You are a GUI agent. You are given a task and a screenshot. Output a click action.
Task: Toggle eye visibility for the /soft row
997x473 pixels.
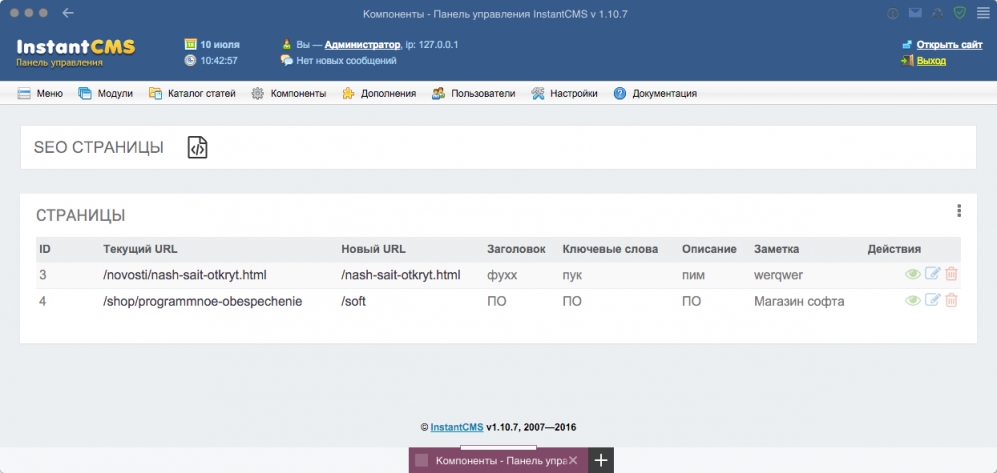[912, 301]
